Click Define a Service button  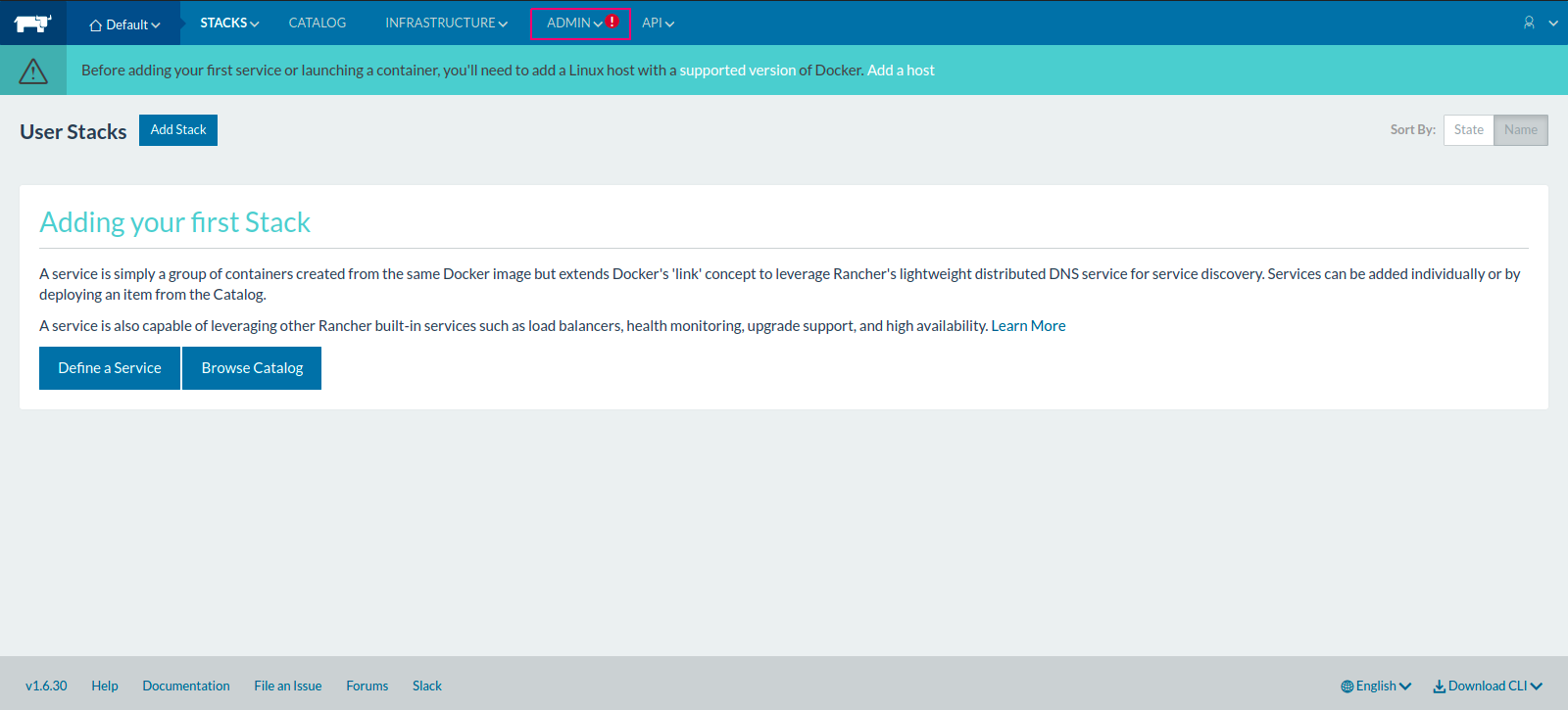[x=110, y=368]
